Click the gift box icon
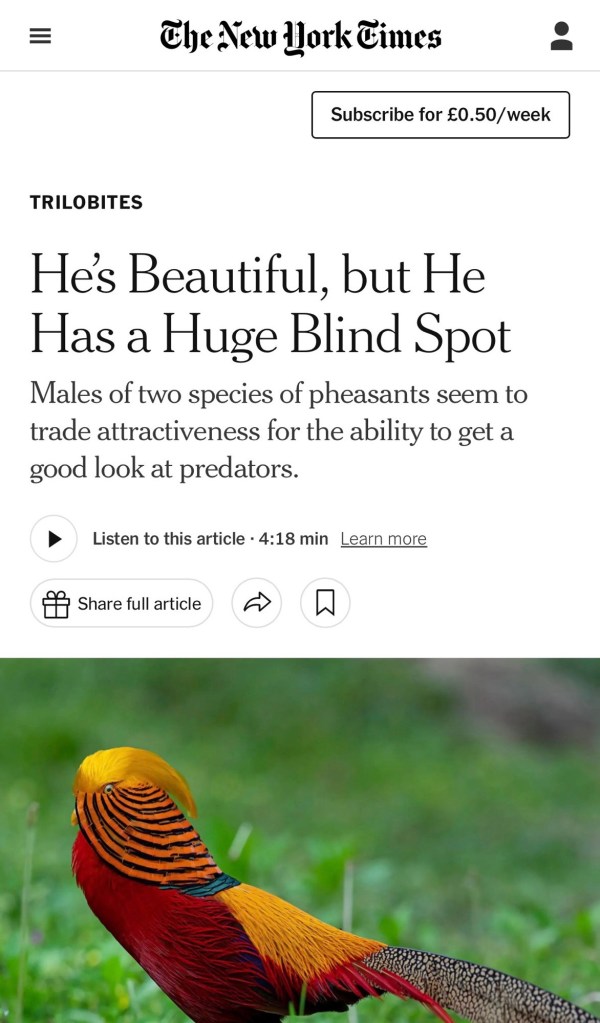 56,603
